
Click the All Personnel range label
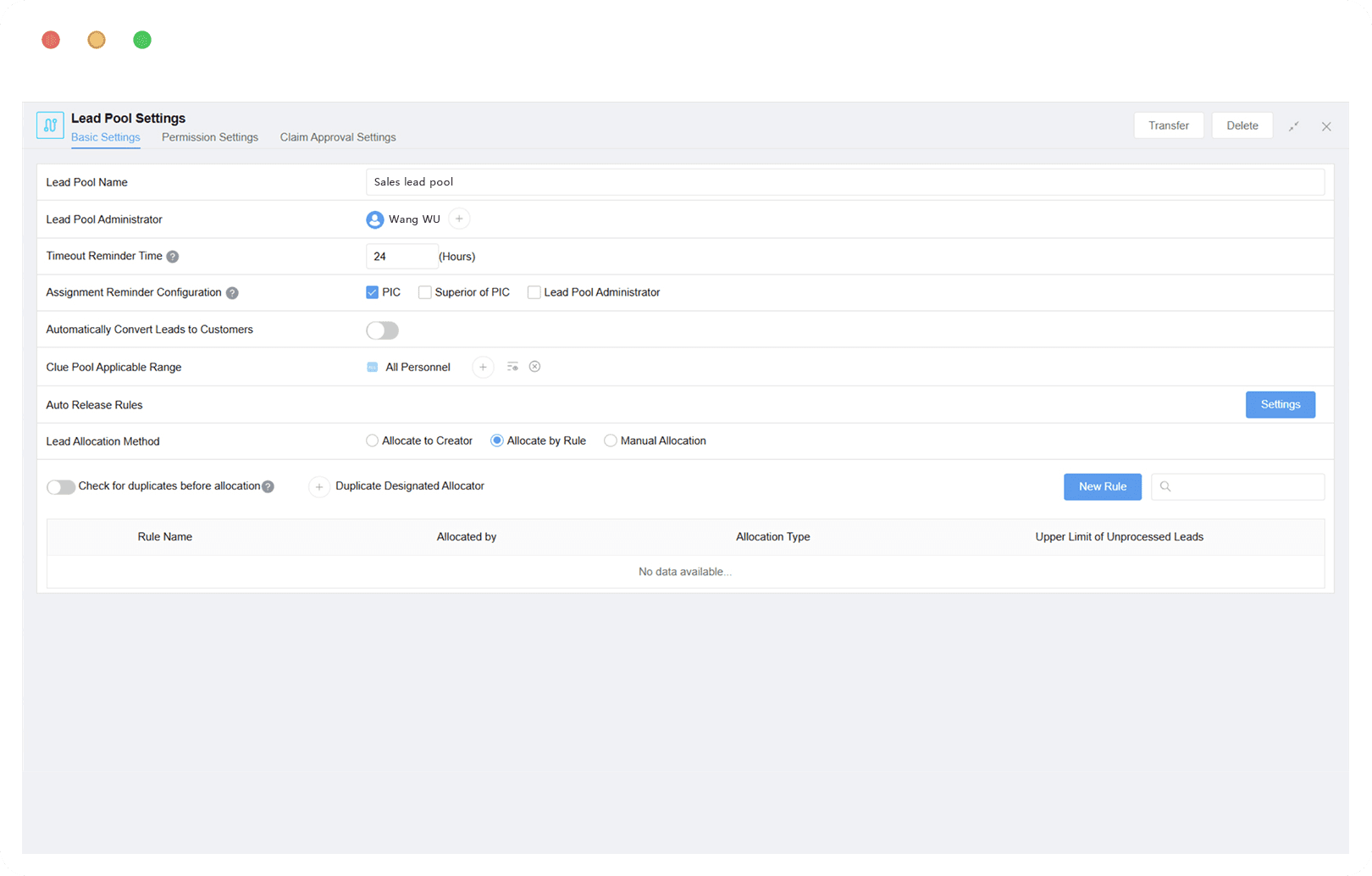[x=418, y=368]
